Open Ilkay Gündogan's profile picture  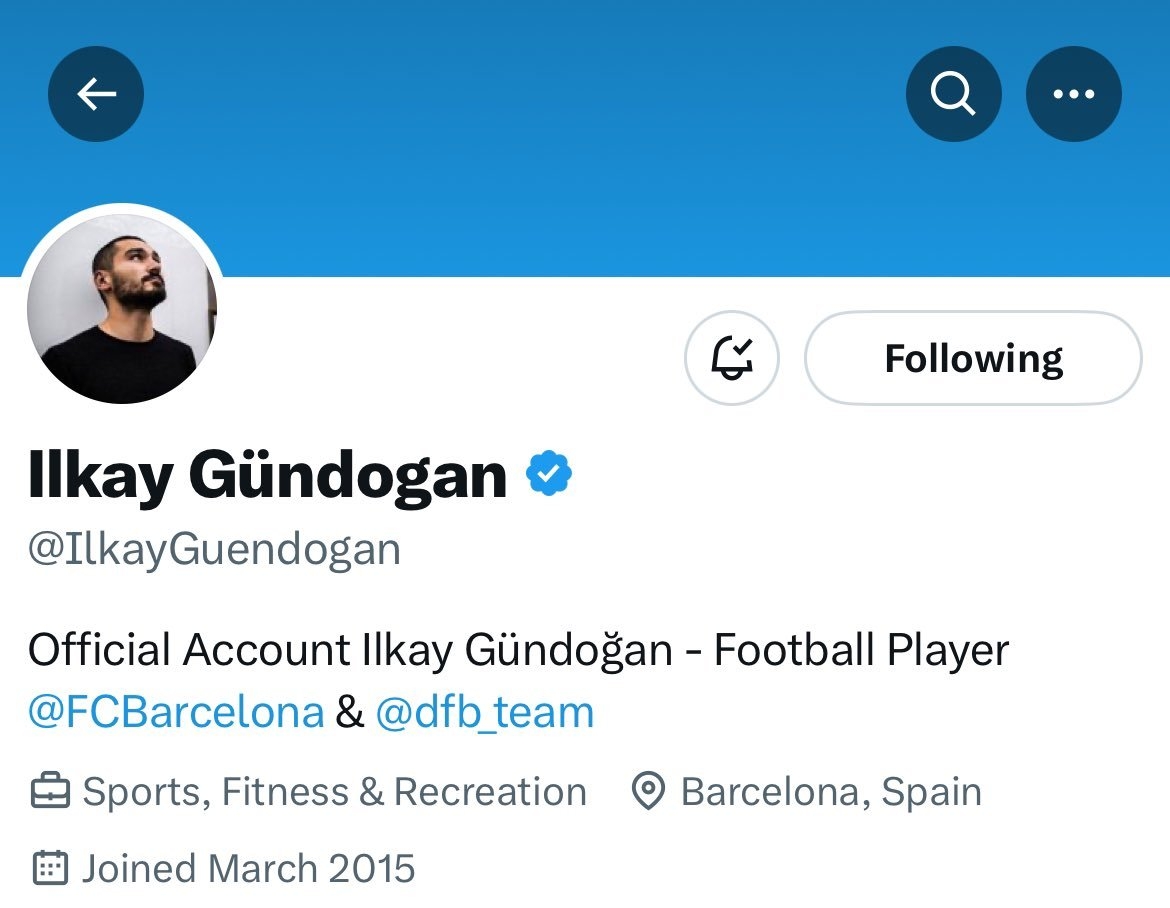[122, 308]
